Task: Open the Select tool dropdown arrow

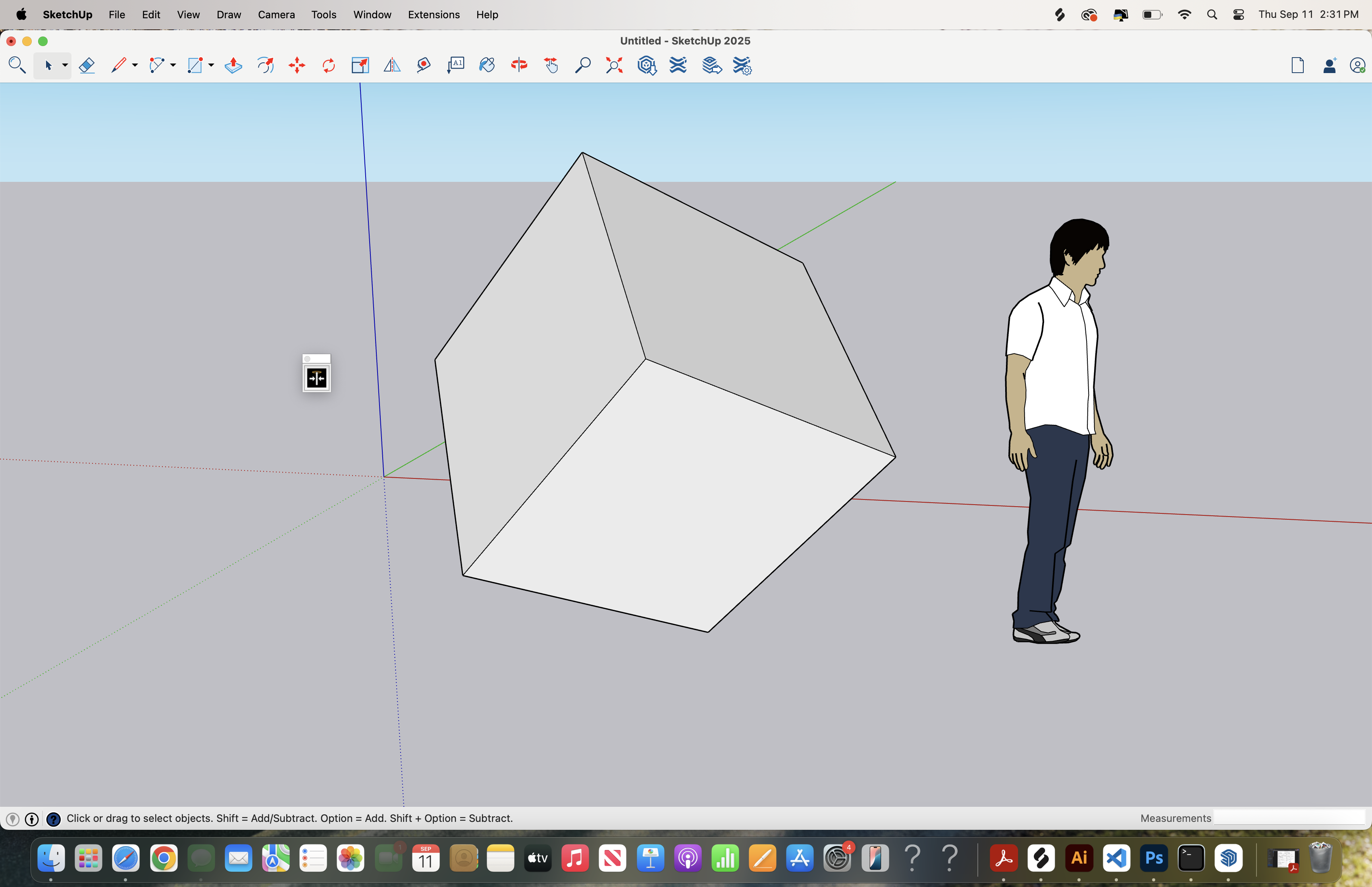Action: click(64, 65)
